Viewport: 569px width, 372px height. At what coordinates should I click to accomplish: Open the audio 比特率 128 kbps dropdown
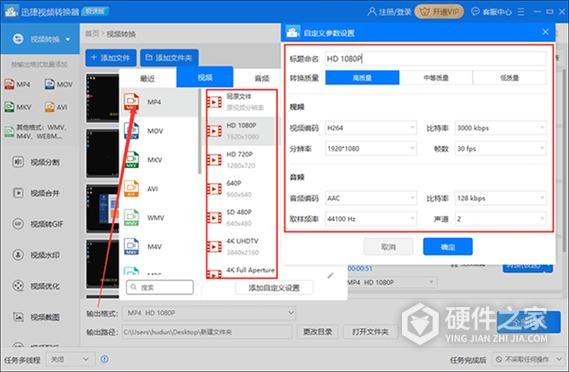tap(500, 198)
